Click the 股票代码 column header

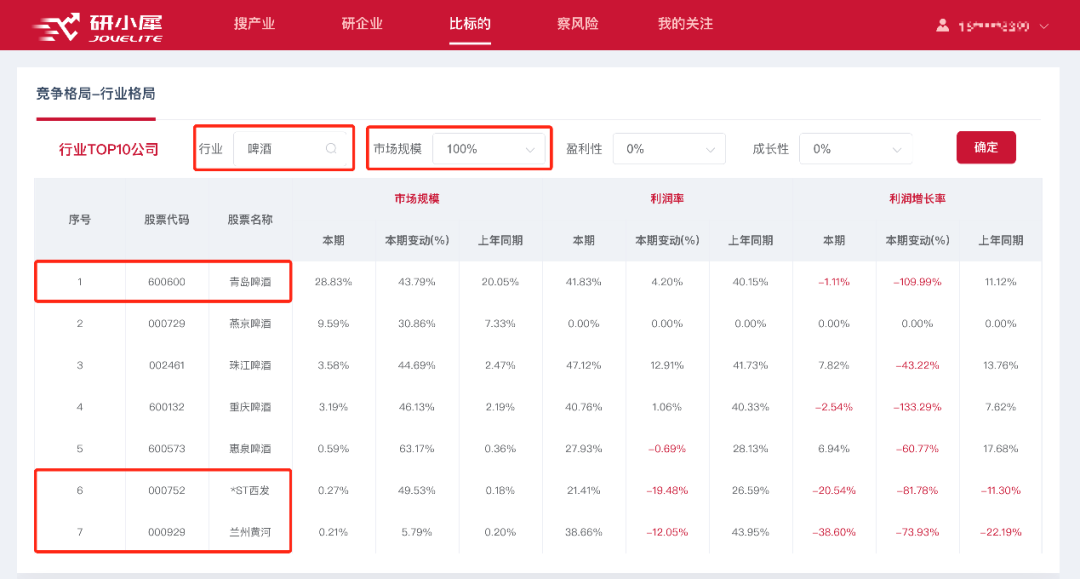pos(167,220)
